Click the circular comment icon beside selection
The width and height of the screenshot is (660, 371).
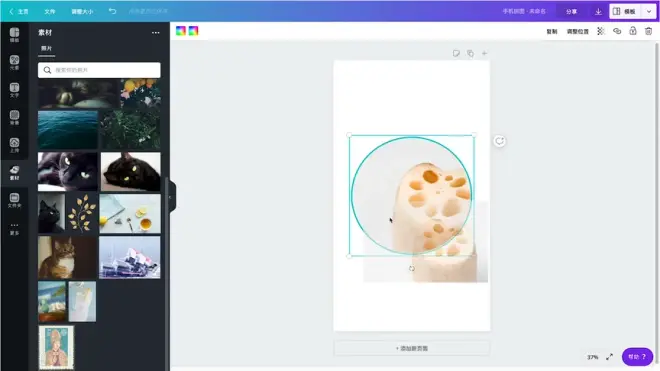(x=499, y=141)
